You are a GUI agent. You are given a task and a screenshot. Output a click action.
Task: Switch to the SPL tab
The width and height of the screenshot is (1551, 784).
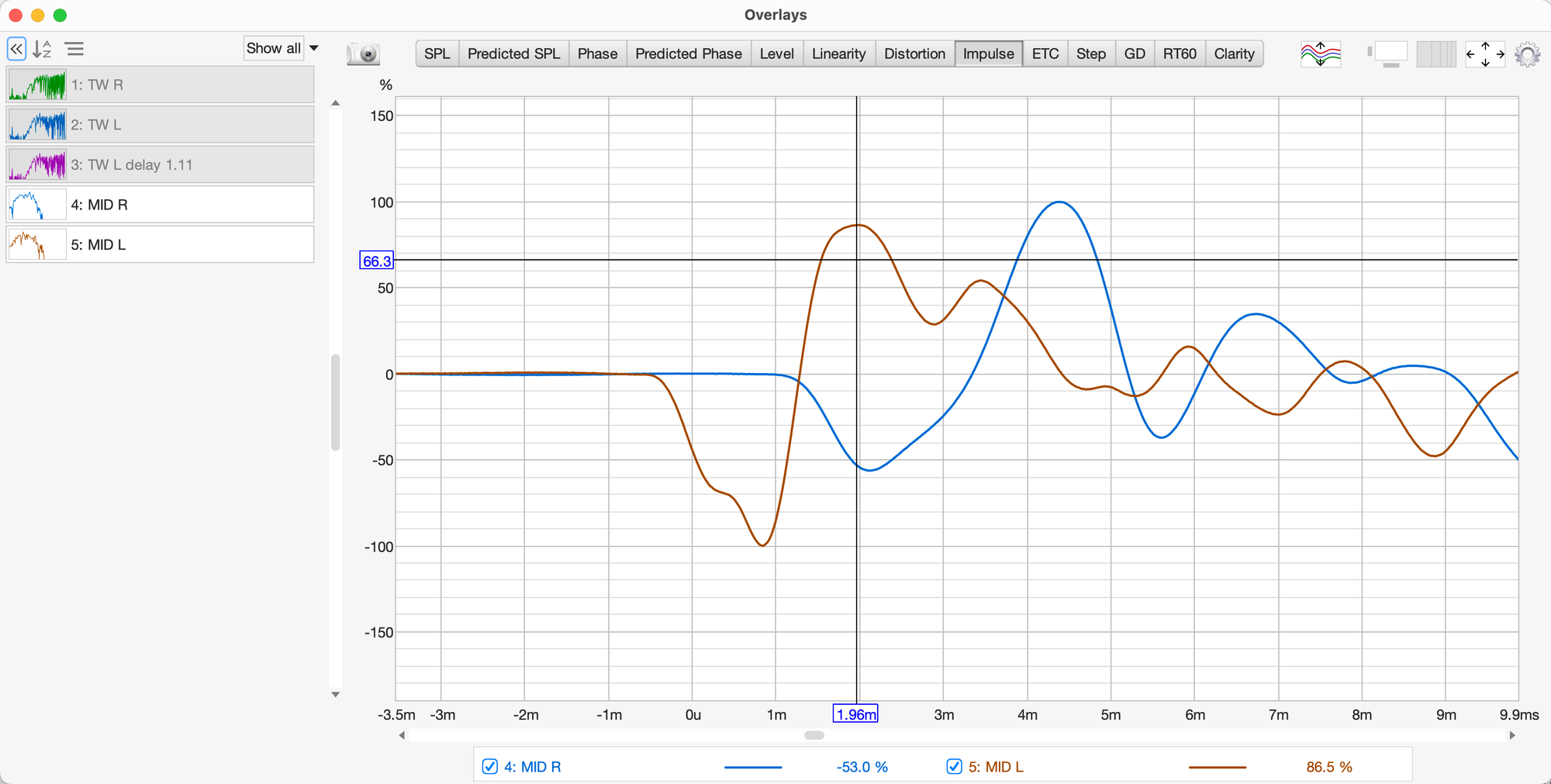click(437, 54)
